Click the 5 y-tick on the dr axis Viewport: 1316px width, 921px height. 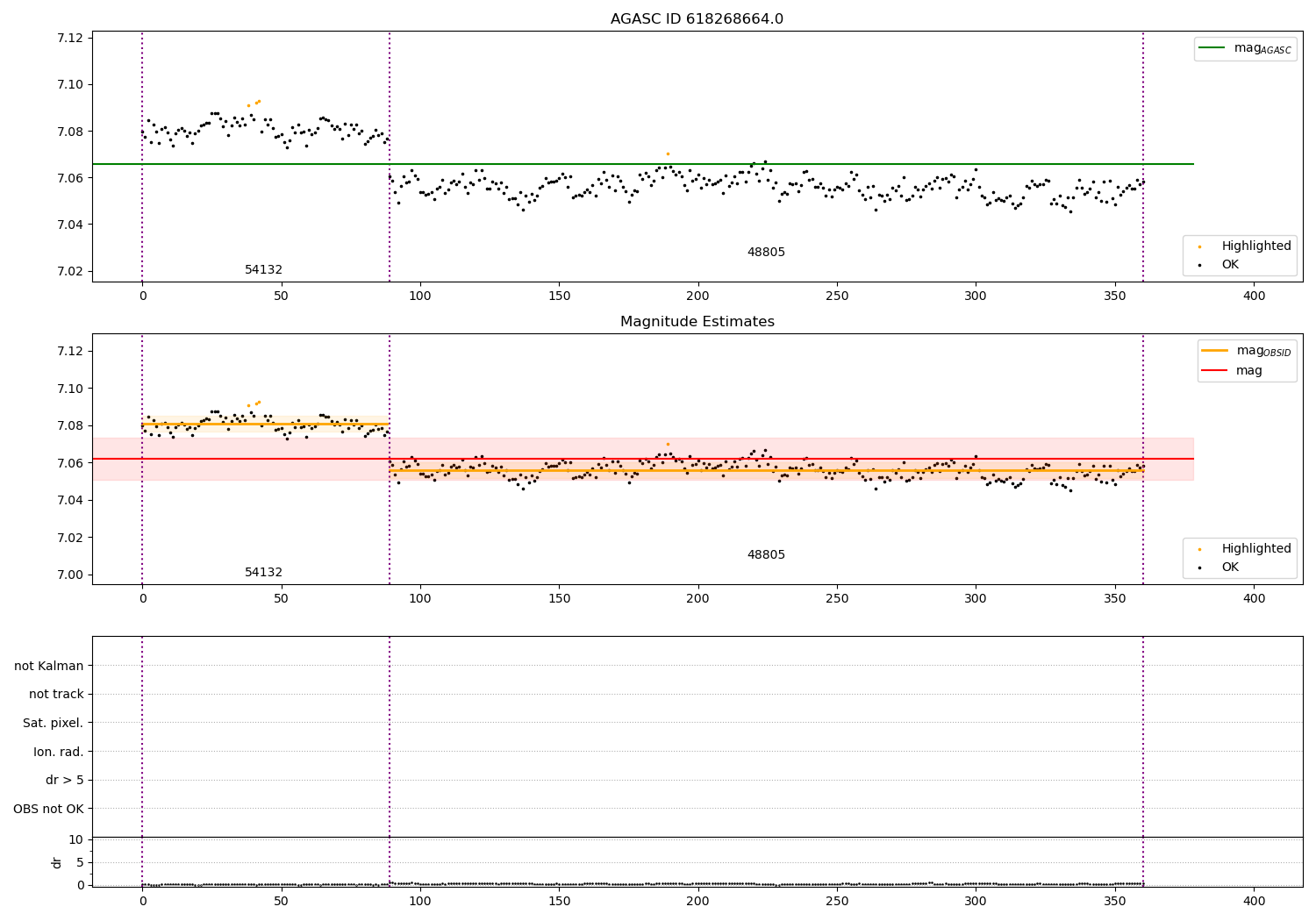pyautogui.click(x=80, y=862)
